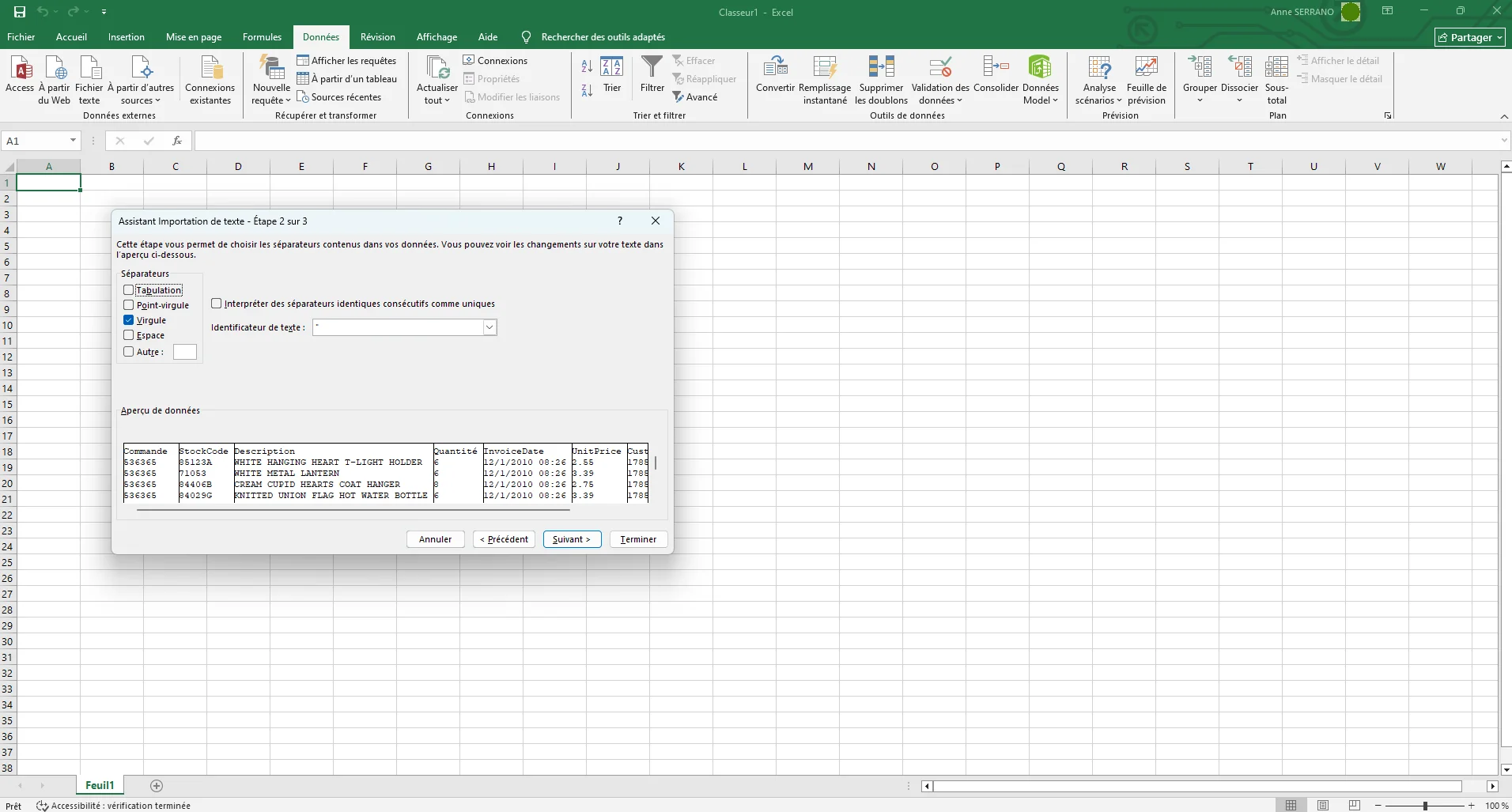Click the Partager button

(x=1470, y=37)
